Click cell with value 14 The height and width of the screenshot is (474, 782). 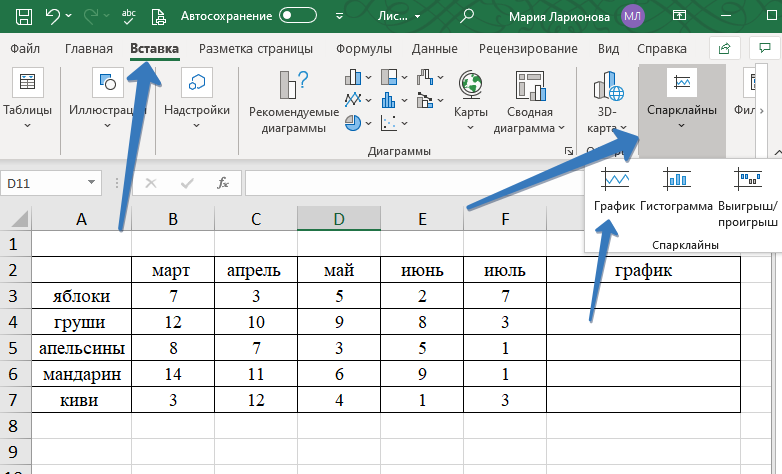point(173,374)
